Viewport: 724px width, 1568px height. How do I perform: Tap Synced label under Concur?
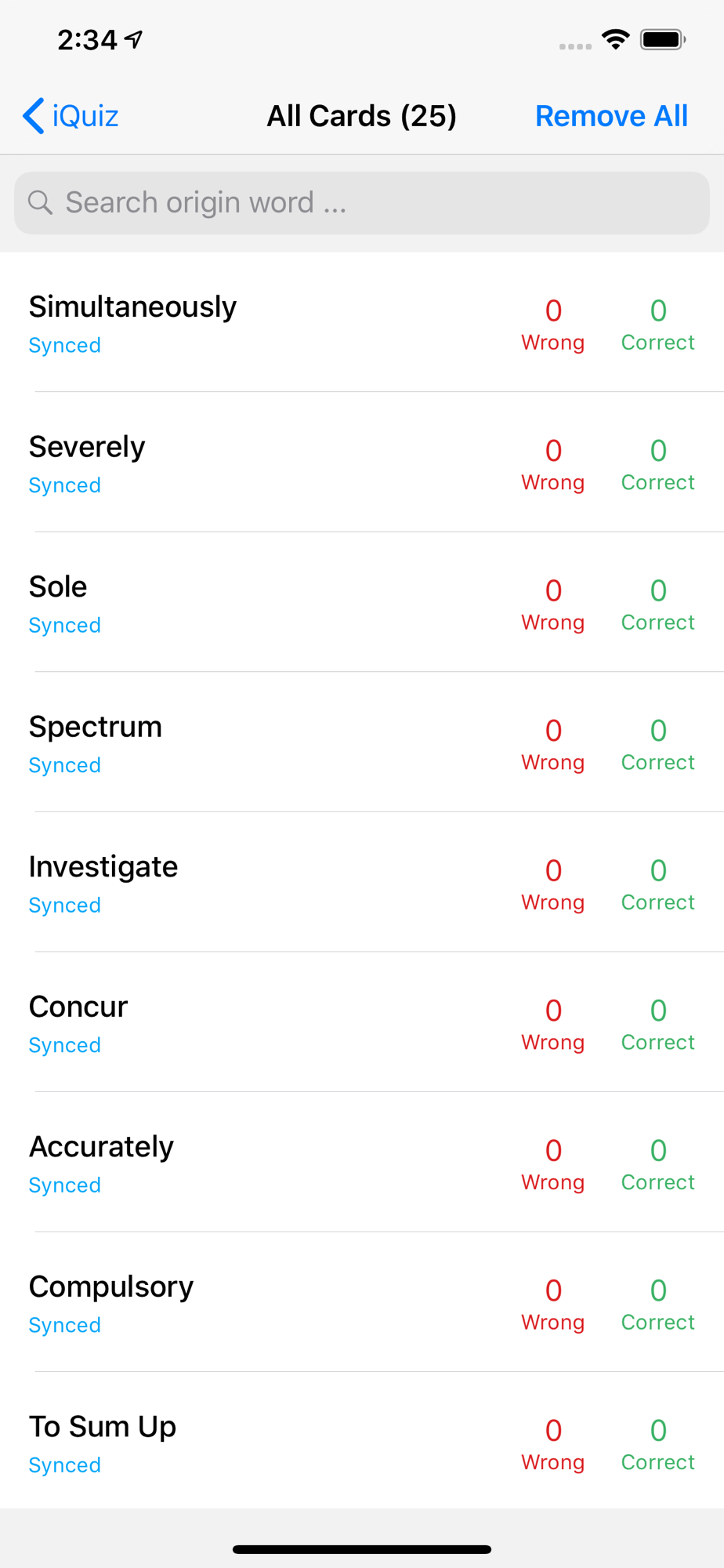(65, 1045)
